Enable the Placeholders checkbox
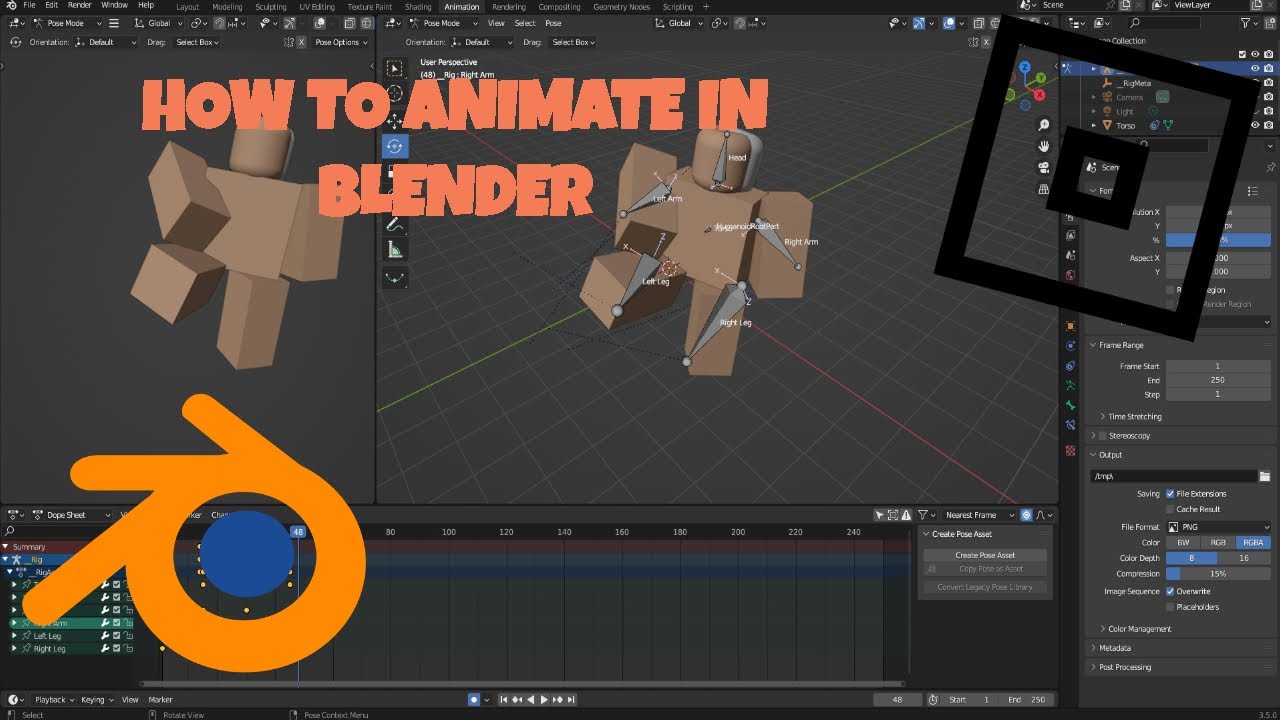 [1170, 607]
